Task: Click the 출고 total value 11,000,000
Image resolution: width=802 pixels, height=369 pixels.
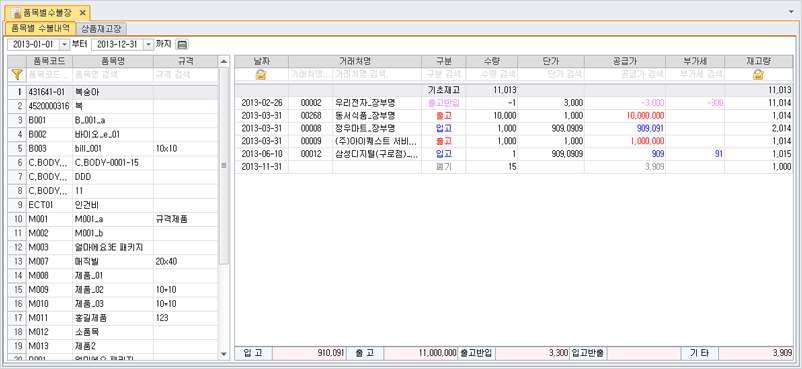Action: pos(420,353)
